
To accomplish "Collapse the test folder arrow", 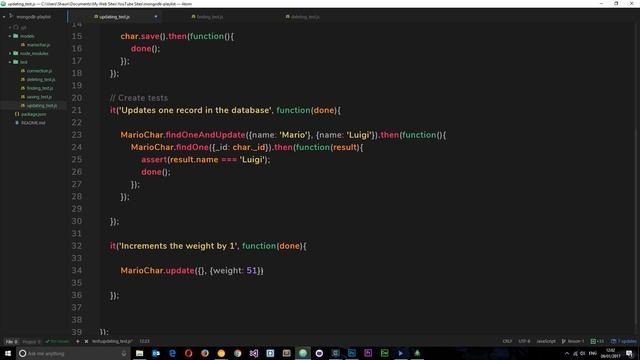I will coord(10,62).
